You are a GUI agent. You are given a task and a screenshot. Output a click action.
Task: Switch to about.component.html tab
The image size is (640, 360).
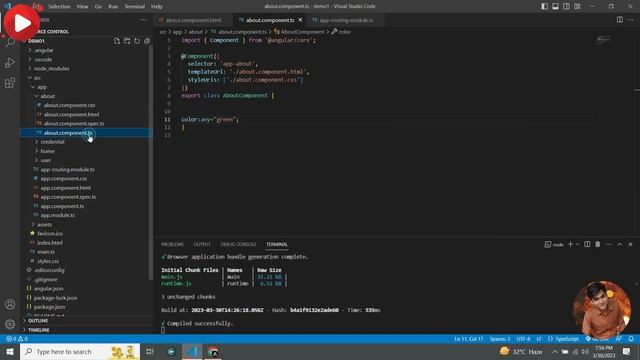(x=193, y=20)
